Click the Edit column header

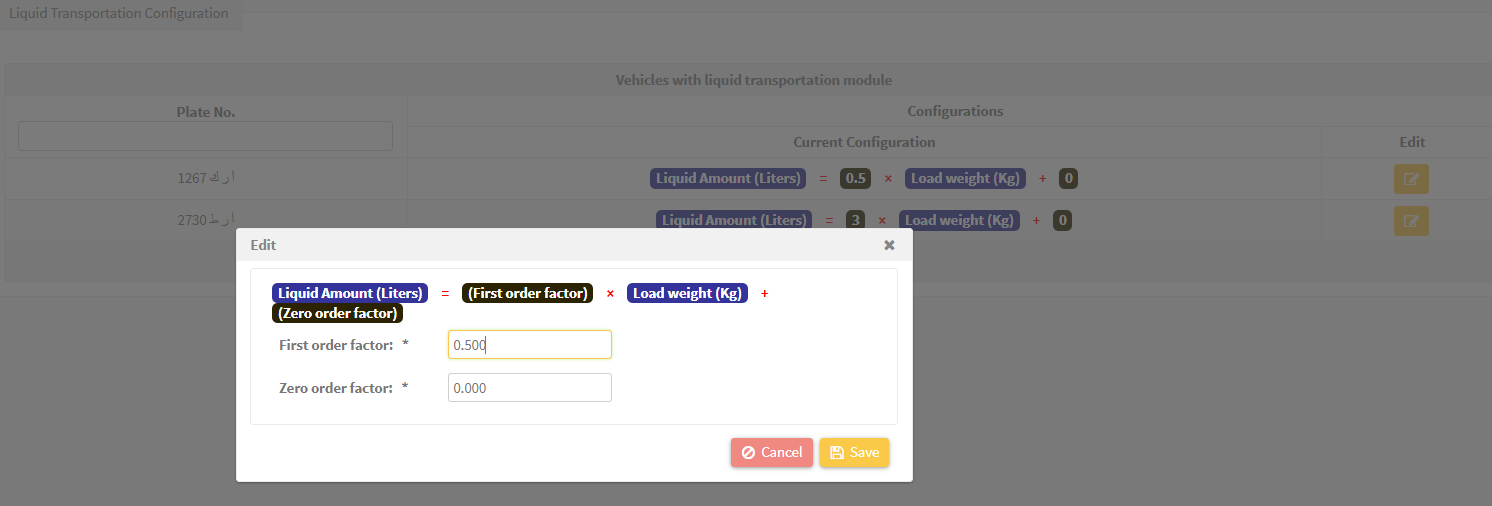[1412, 142]
